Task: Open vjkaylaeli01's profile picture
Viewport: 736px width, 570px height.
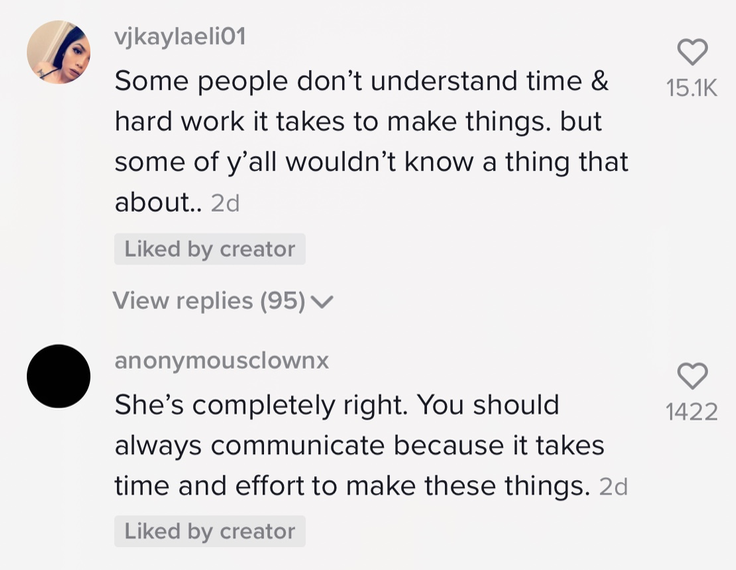Action: pos(59,52)
